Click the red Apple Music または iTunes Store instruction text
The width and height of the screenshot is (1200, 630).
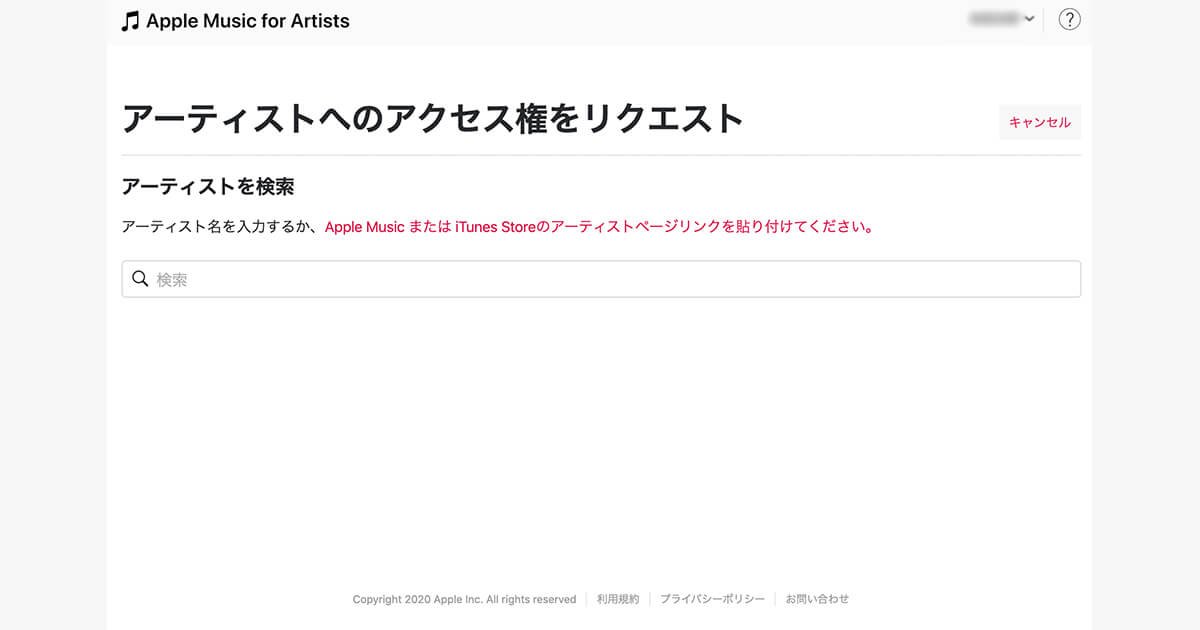(601, 227)
